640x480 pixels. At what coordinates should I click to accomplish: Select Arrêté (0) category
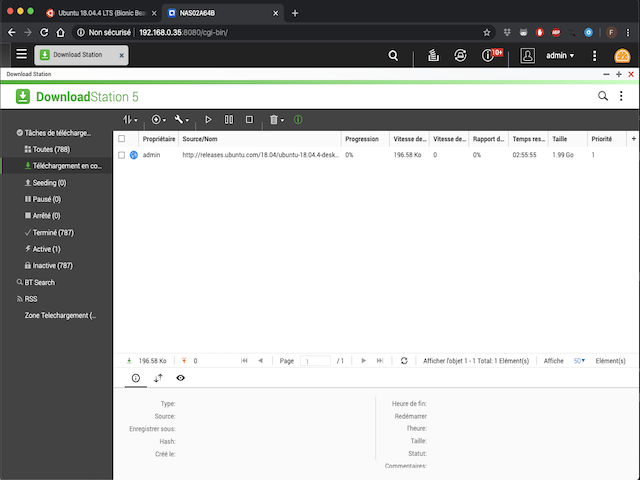pos(43,216)
